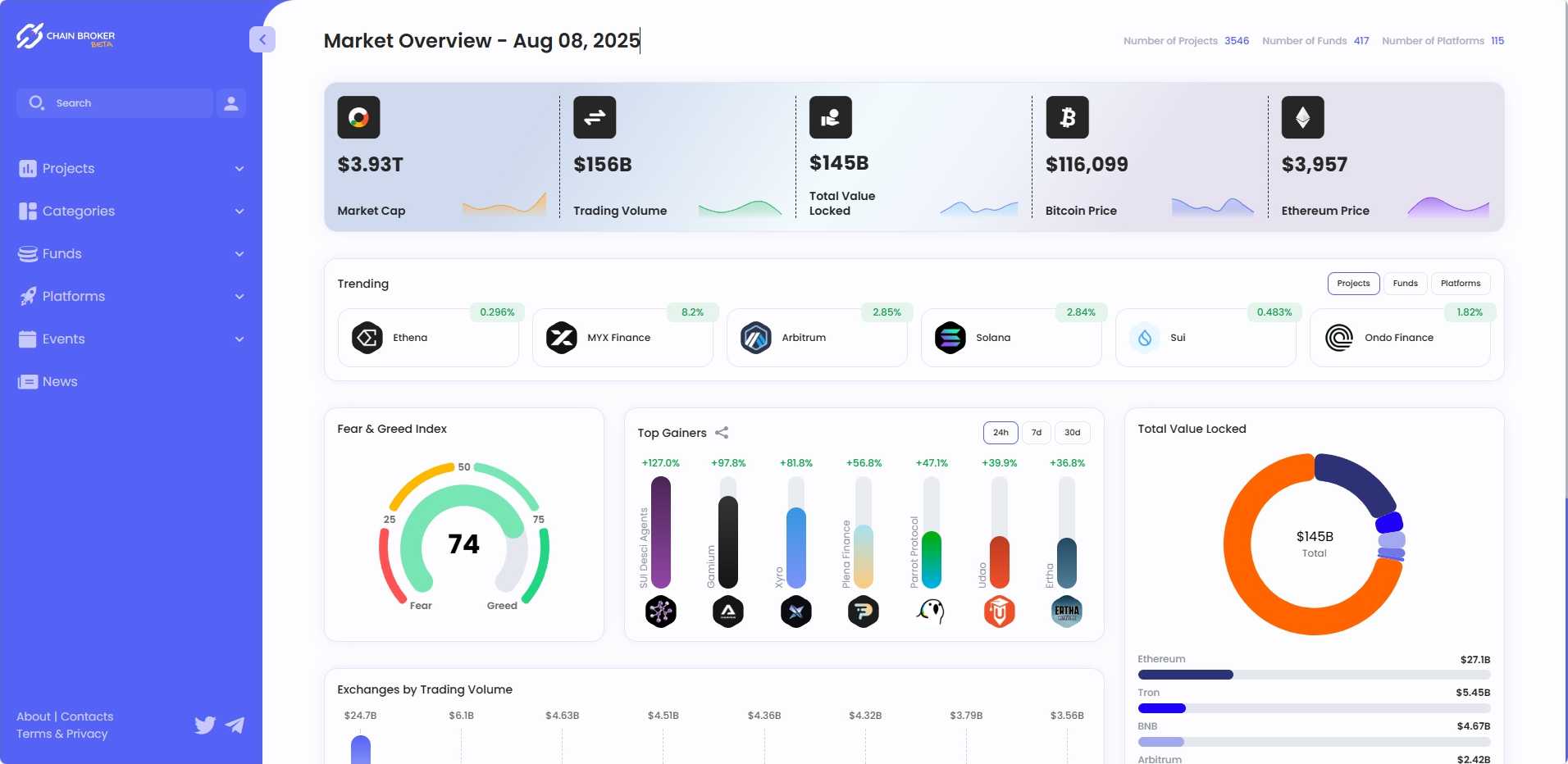
Task: Select the Udao token icon
Action: pyautogui.click(x=999, y=612)
